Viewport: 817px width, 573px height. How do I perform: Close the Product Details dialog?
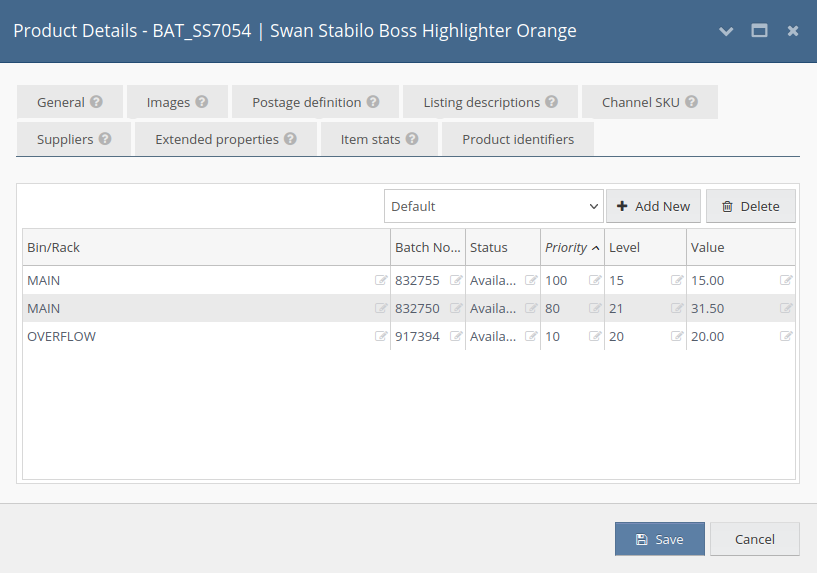793,31
